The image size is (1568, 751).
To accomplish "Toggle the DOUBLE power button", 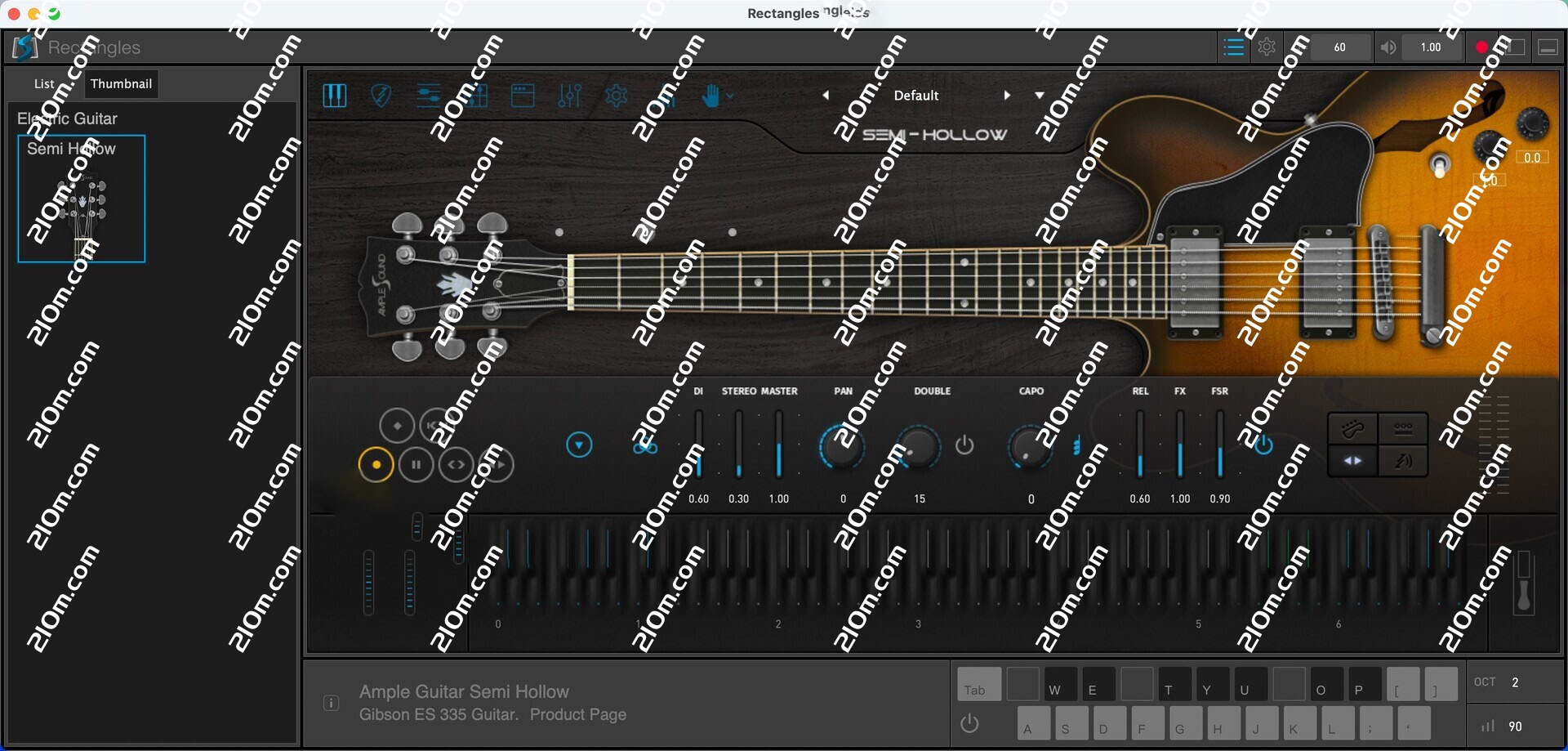I will (964, 445).
